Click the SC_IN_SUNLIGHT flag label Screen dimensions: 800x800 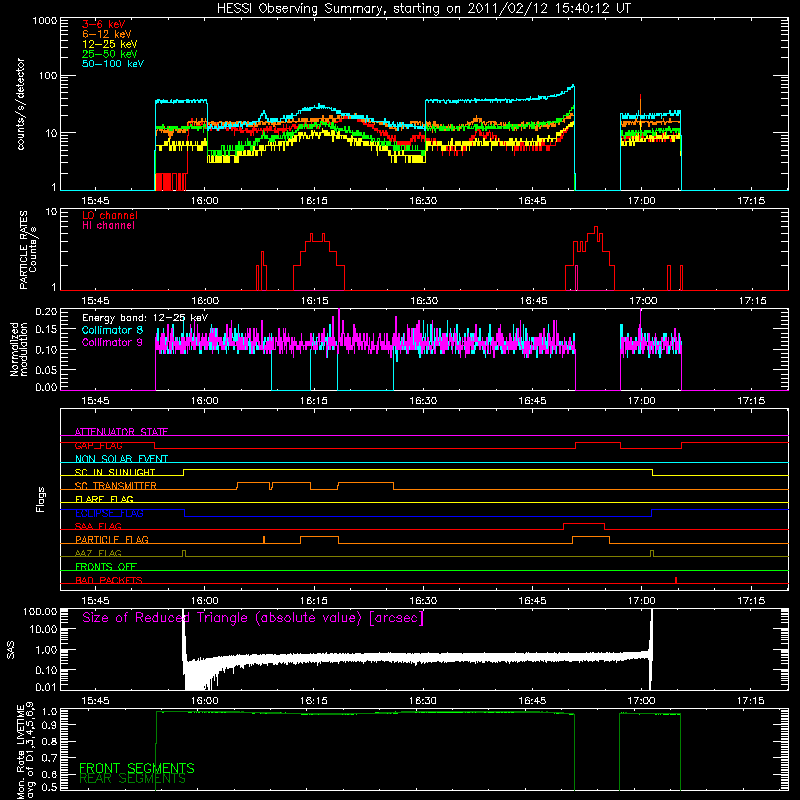(115, 472)
